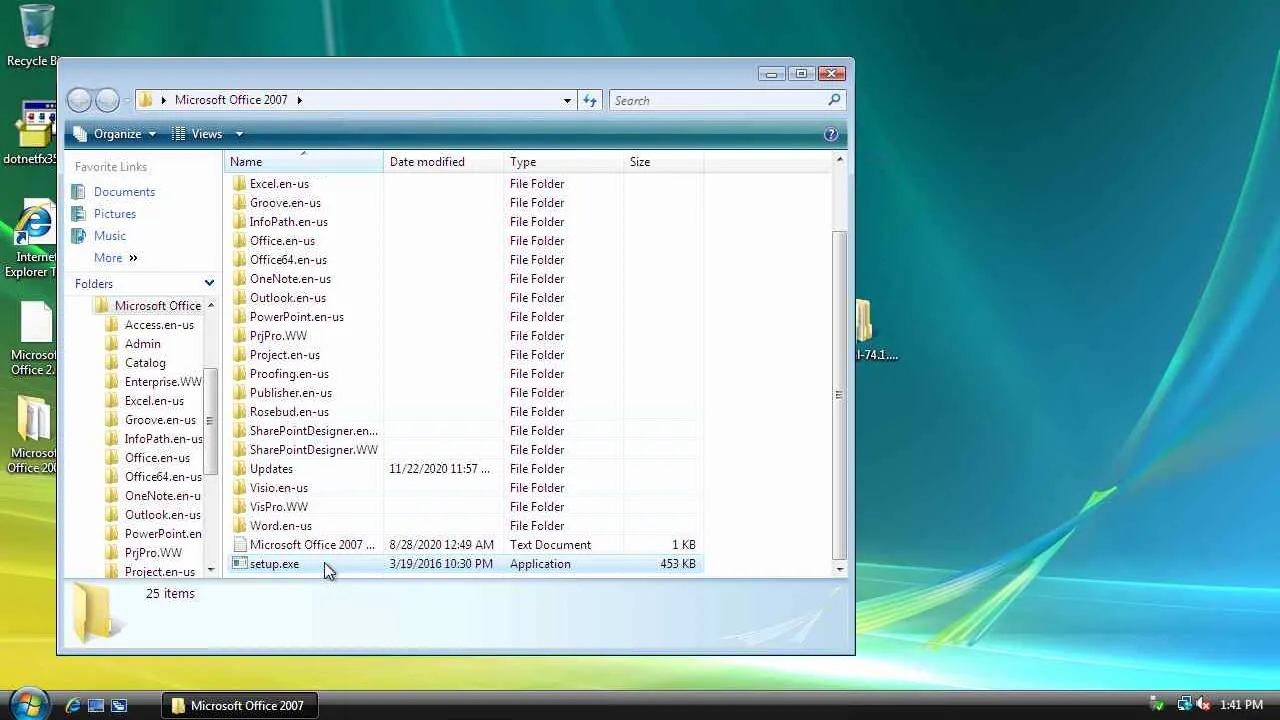The height and width of the screenshot is (720, 1280).
Task: Click the Views button
Action: tap(197, 134)
